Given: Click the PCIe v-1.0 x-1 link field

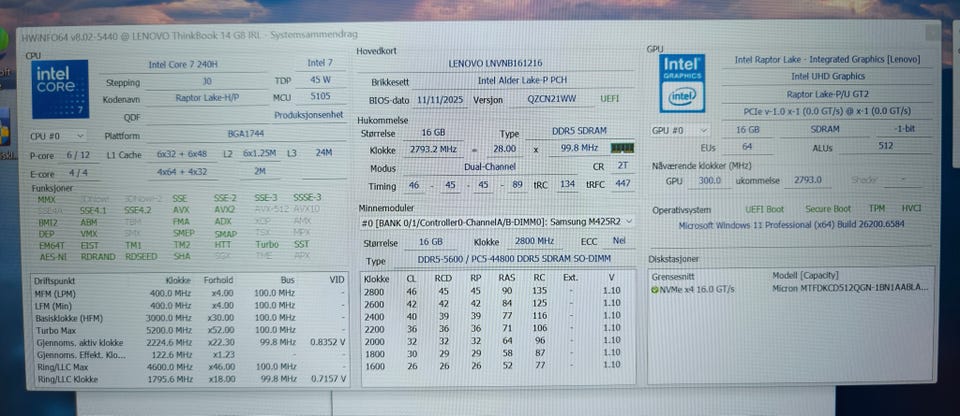Looking at the screenshot, I should coord(828,111).
